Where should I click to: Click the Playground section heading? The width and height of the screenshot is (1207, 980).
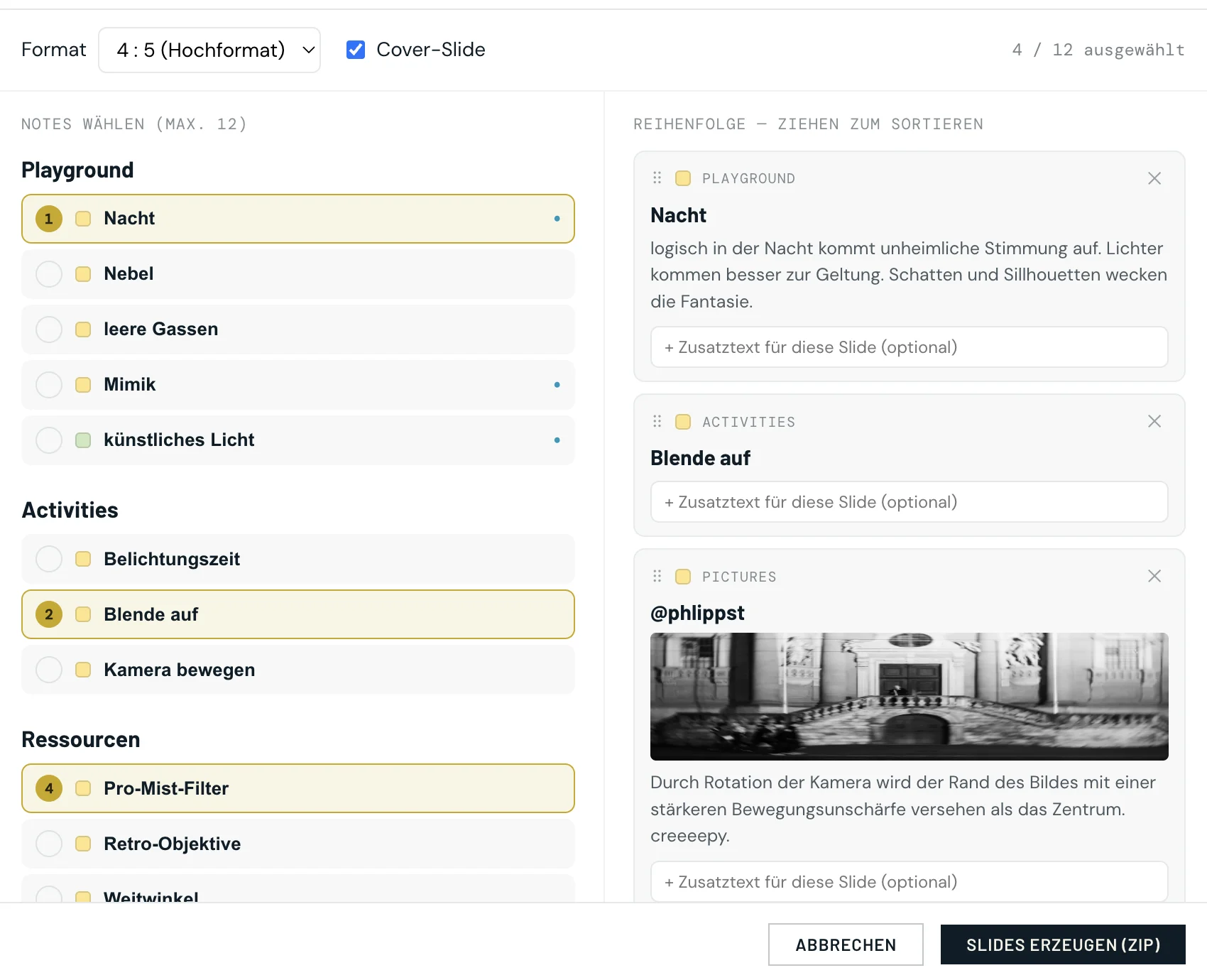(x=77, y=170)
